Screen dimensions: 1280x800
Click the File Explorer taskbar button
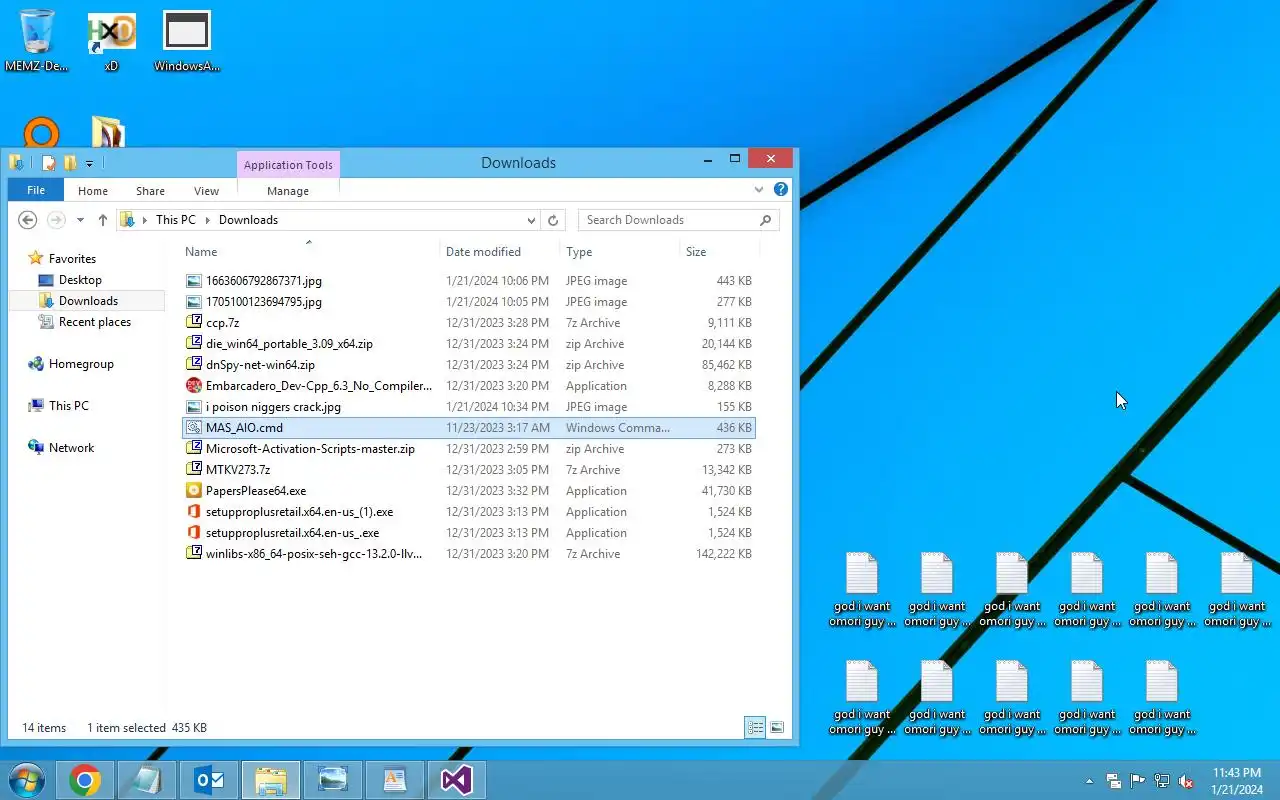pyautogui.click(x=270, y=780)
